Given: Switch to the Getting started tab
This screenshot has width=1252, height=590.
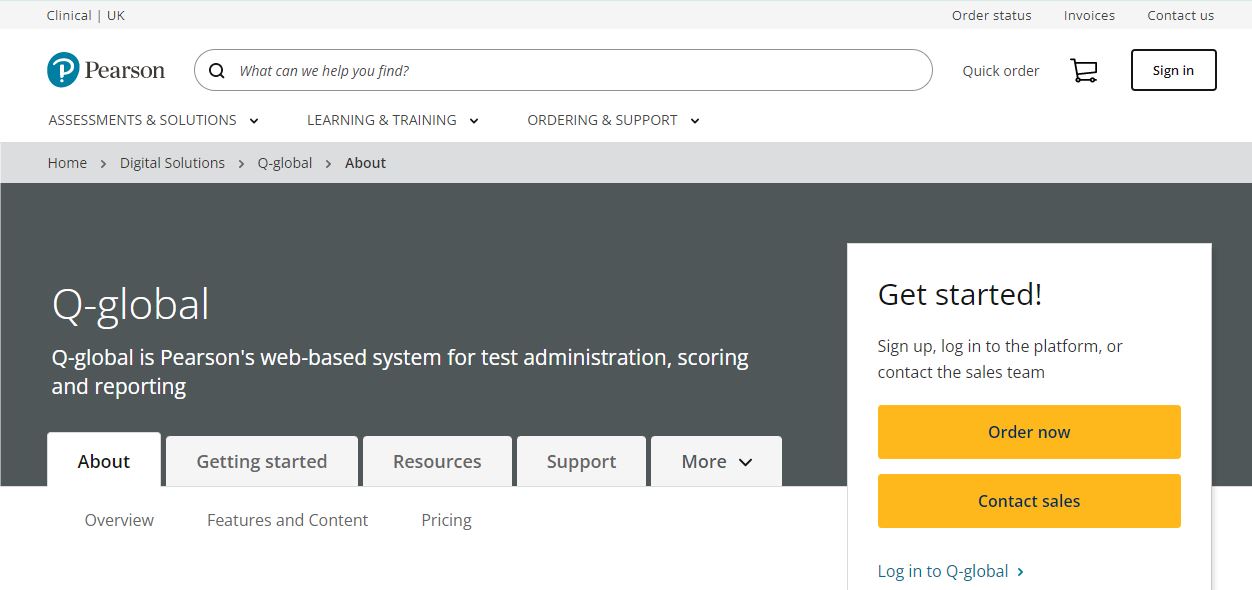Looking at the screenshot, I should click(261, 462).
